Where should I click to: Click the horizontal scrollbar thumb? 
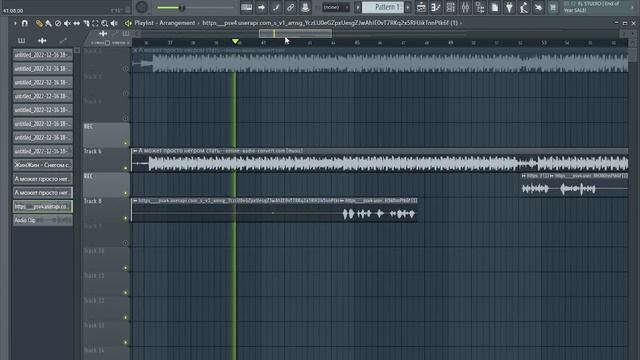295,33
